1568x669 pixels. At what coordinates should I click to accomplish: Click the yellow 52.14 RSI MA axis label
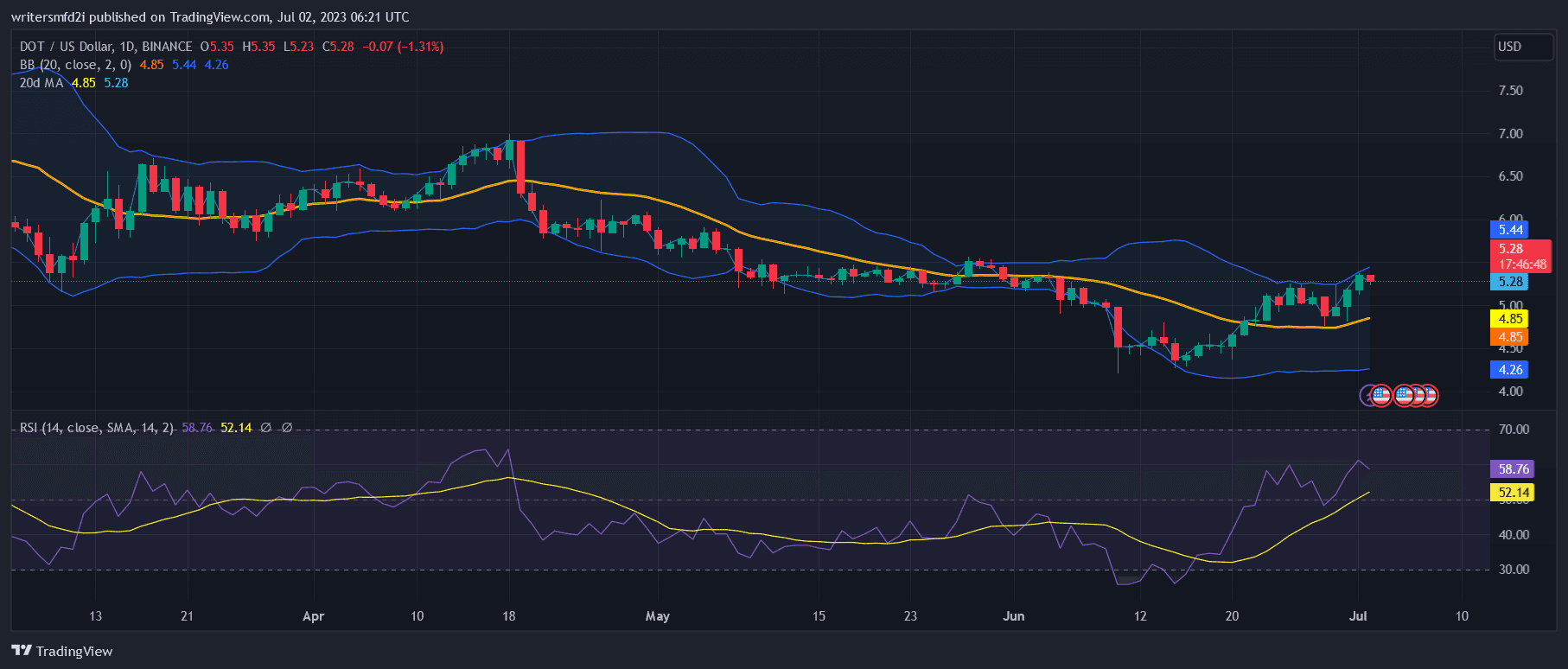[x=1513, y=493]
